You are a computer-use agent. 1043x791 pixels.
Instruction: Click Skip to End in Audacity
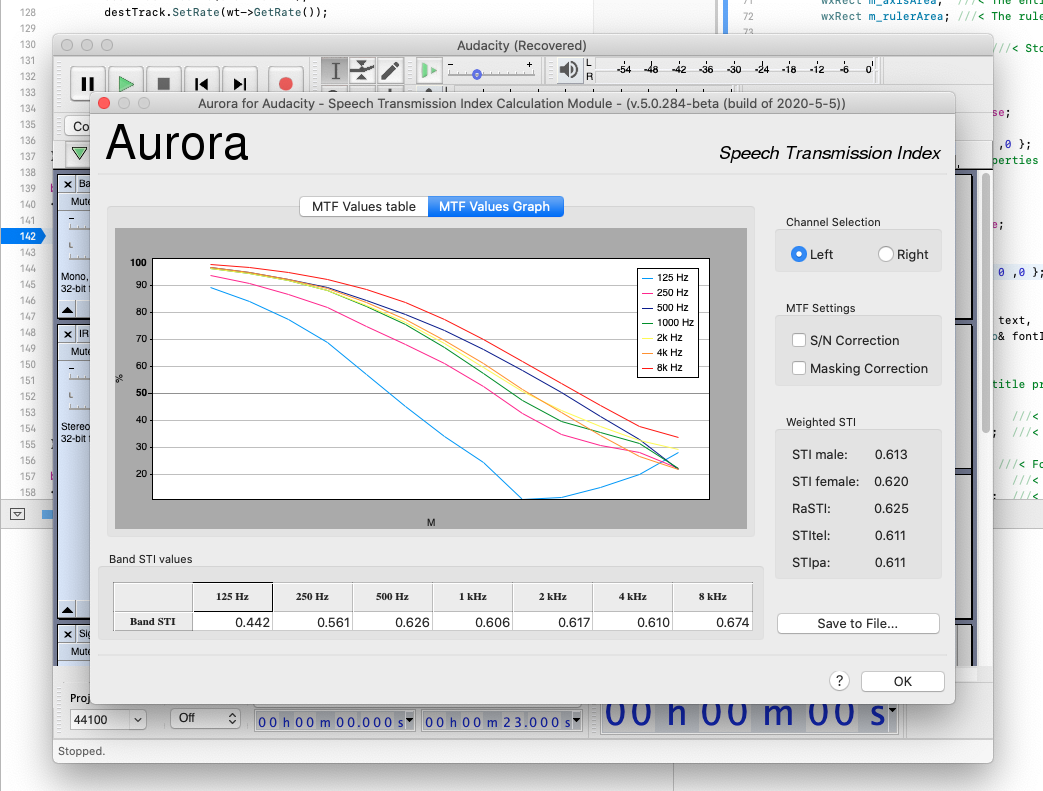point(239,83)
